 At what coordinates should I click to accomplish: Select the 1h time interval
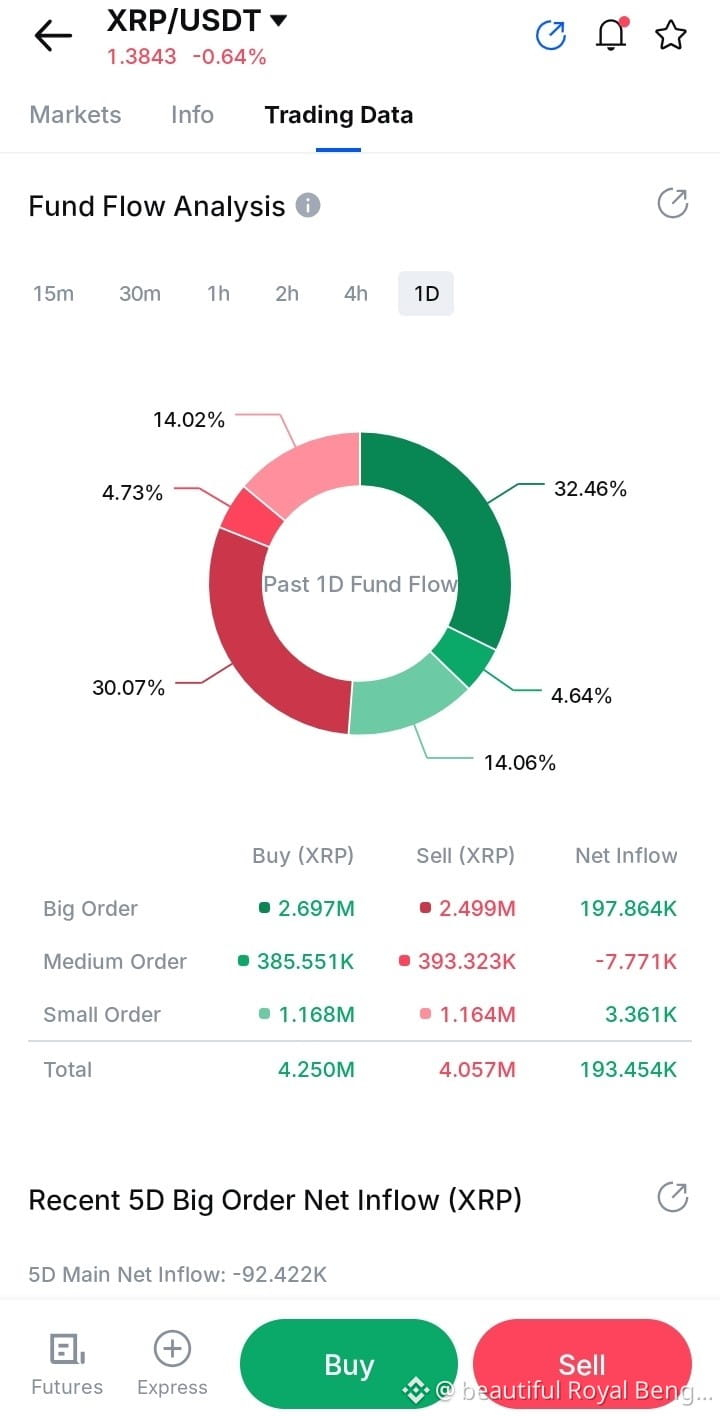point(218,293)
